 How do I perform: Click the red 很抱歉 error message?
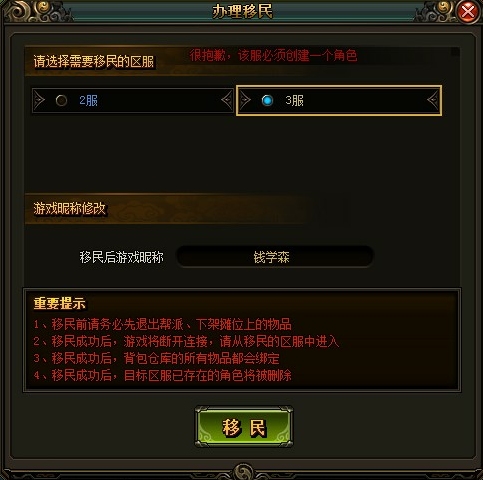click(273, 55)
